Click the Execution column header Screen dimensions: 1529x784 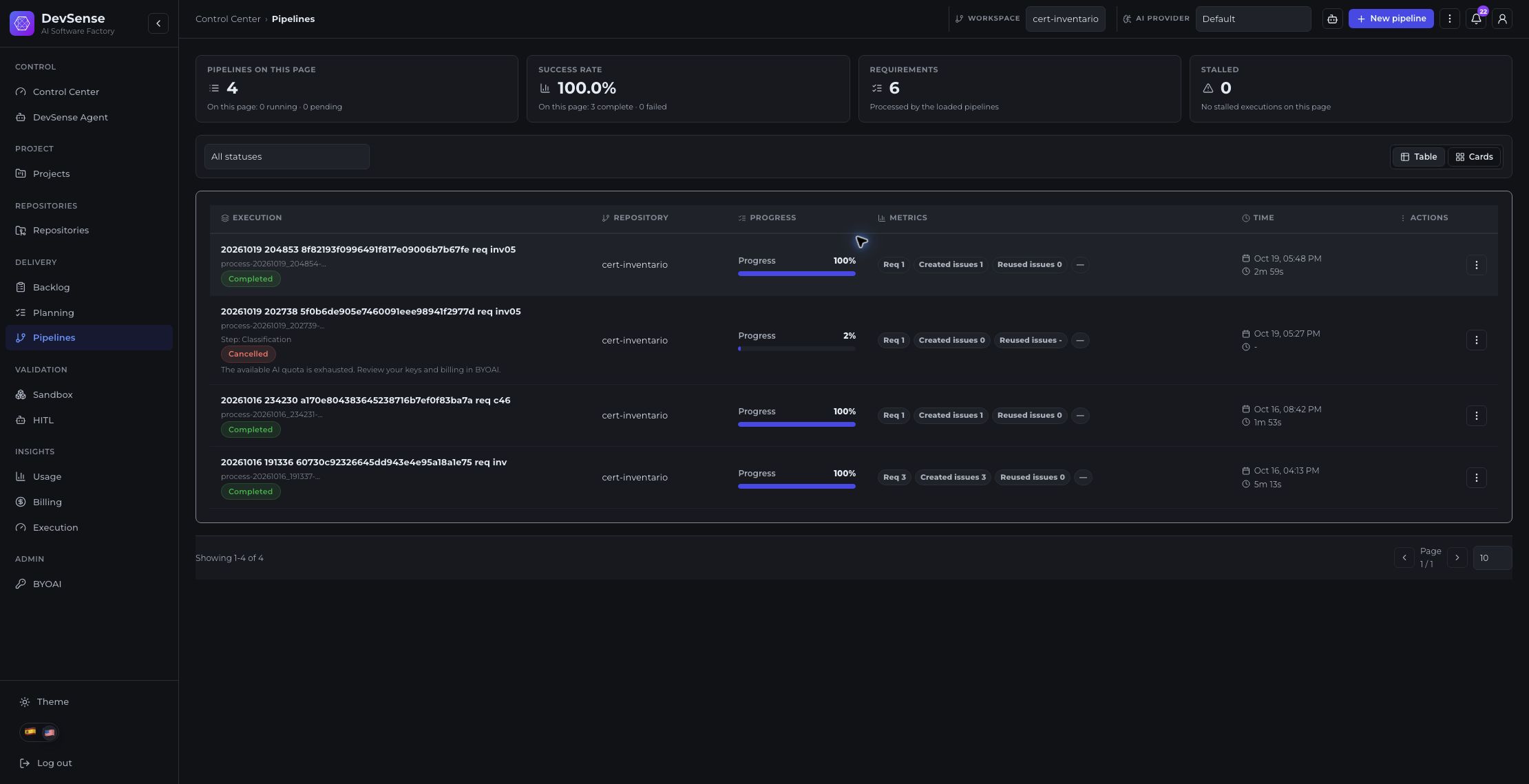point(251,218)
